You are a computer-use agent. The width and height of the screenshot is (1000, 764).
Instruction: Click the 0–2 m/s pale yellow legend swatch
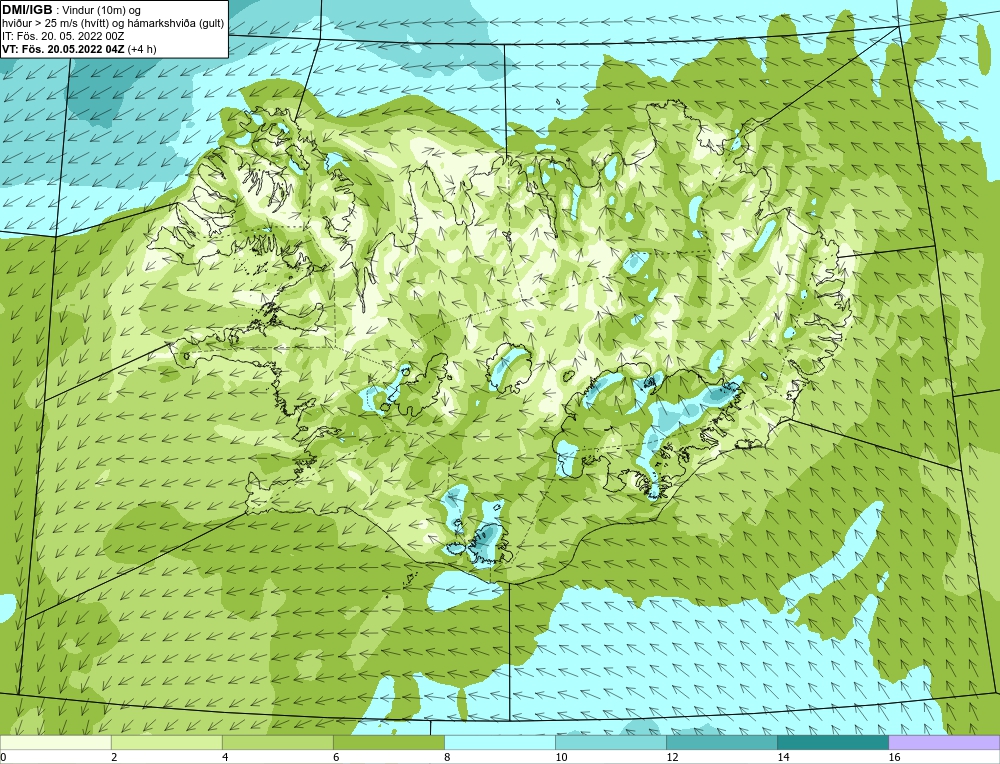(x=56, y=742)
